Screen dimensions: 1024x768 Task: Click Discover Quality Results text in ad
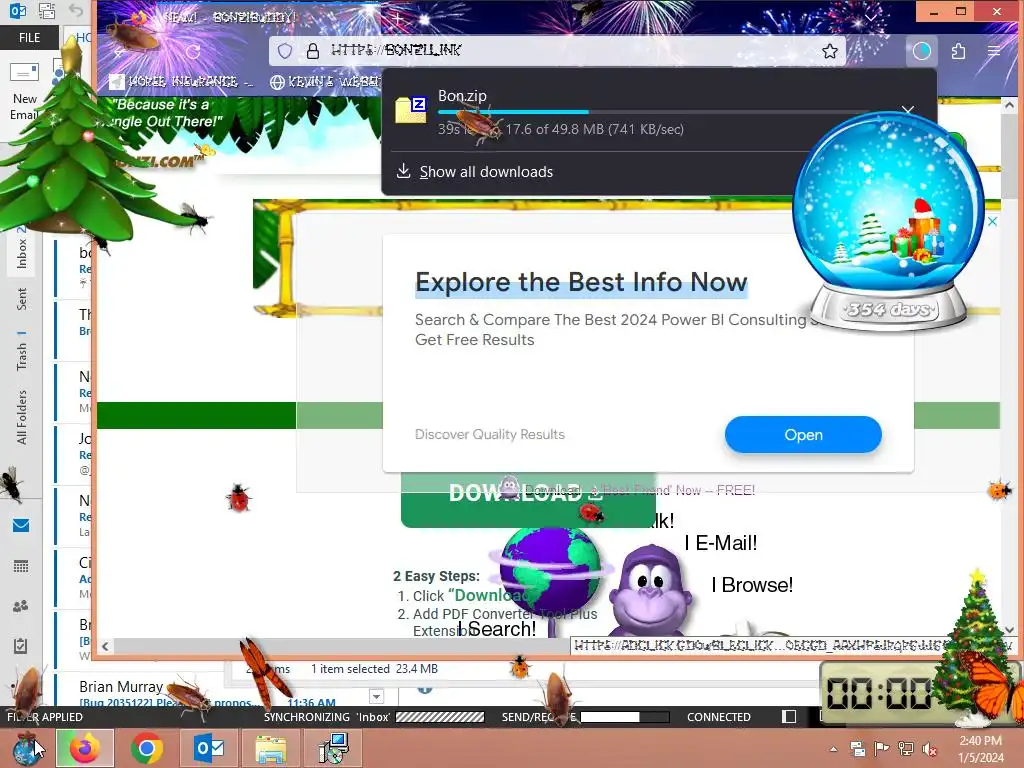coord(490,434)
